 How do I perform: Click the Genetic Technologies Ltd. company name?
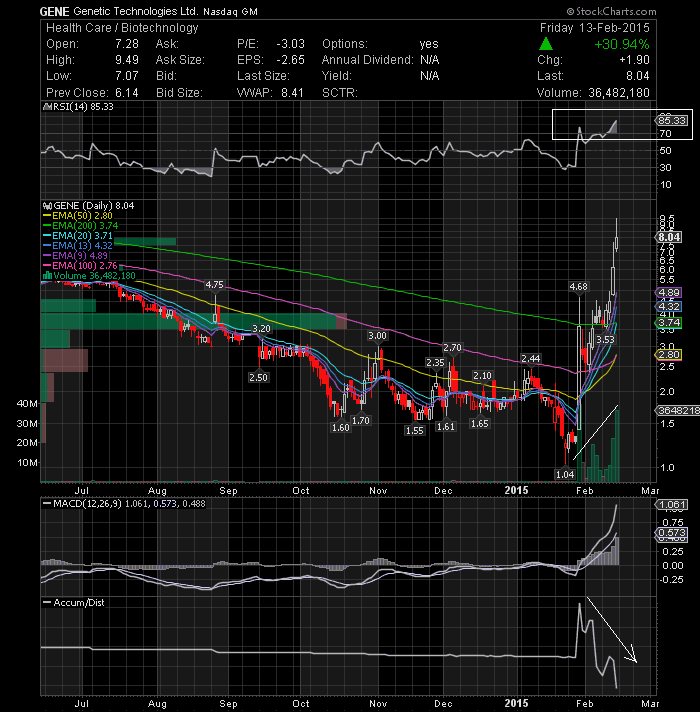coord(135,11)
